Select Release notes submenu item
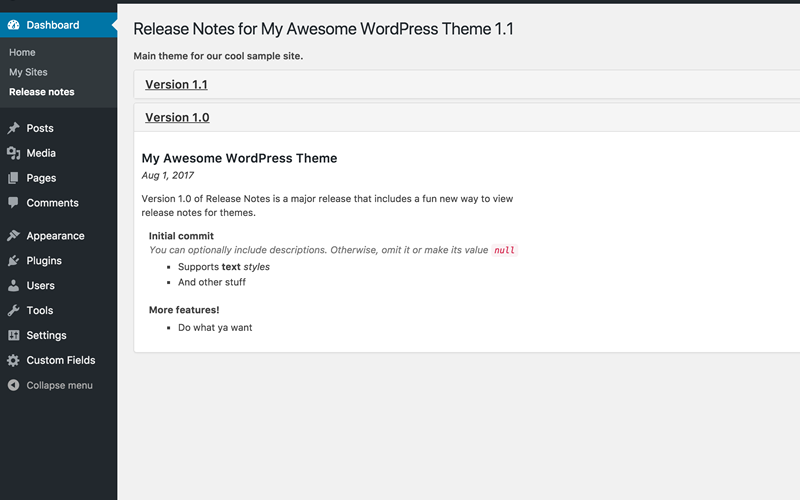 [42, 92]
